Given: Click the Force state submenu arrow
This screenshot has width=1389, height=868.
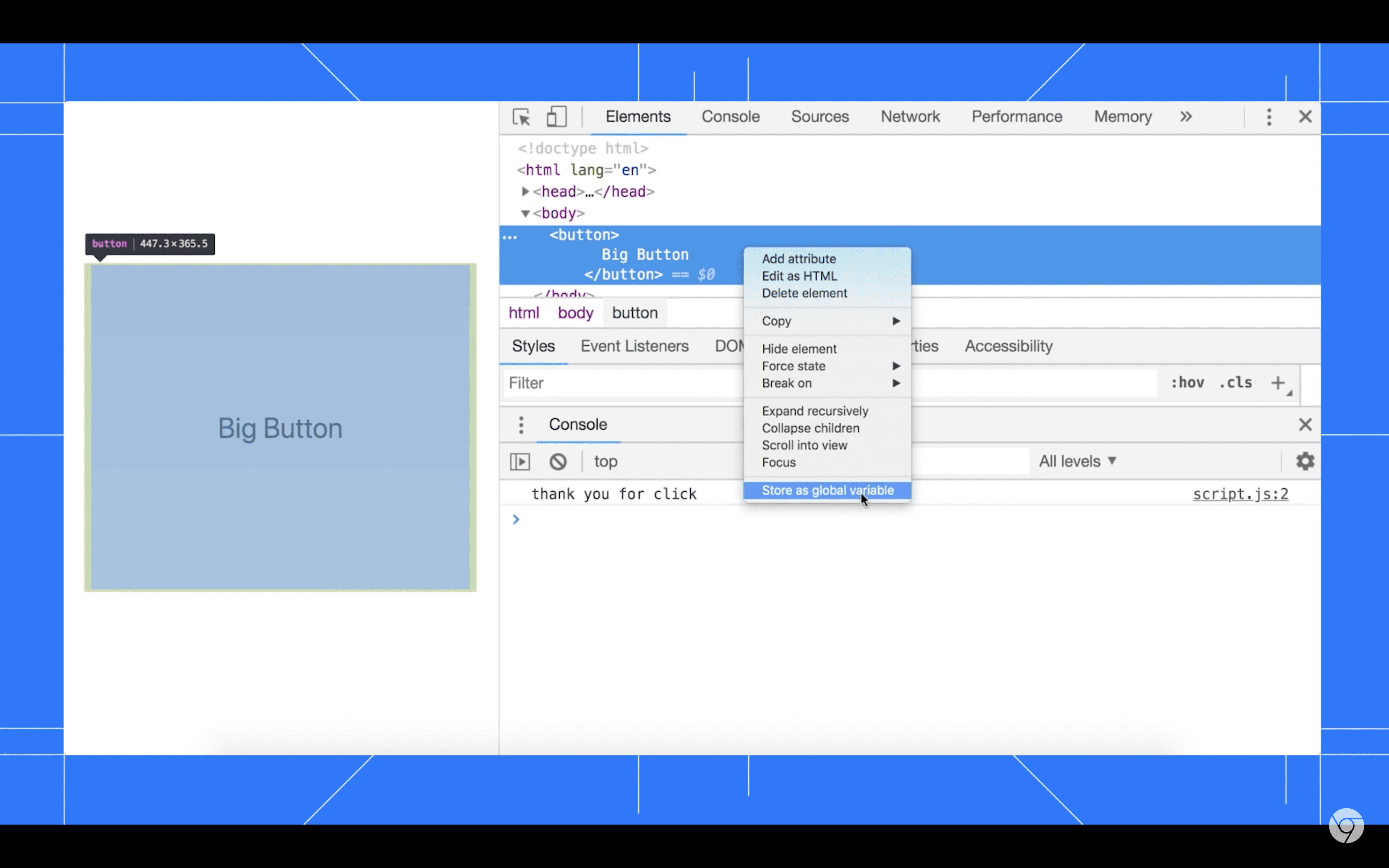Looking at the screenshot, I should [895, 365].
